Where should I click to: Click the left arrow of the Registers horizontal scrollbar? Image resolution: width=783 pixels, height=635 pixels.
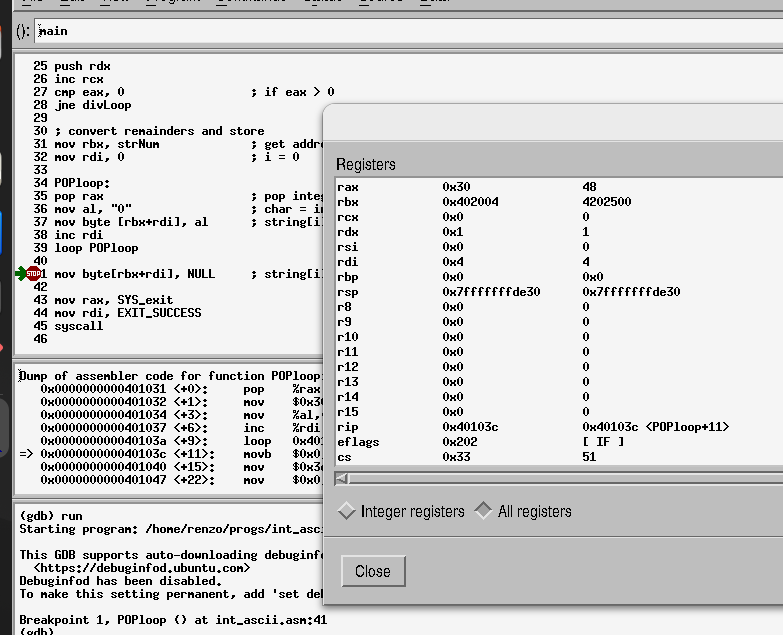[x=342, y=479]
